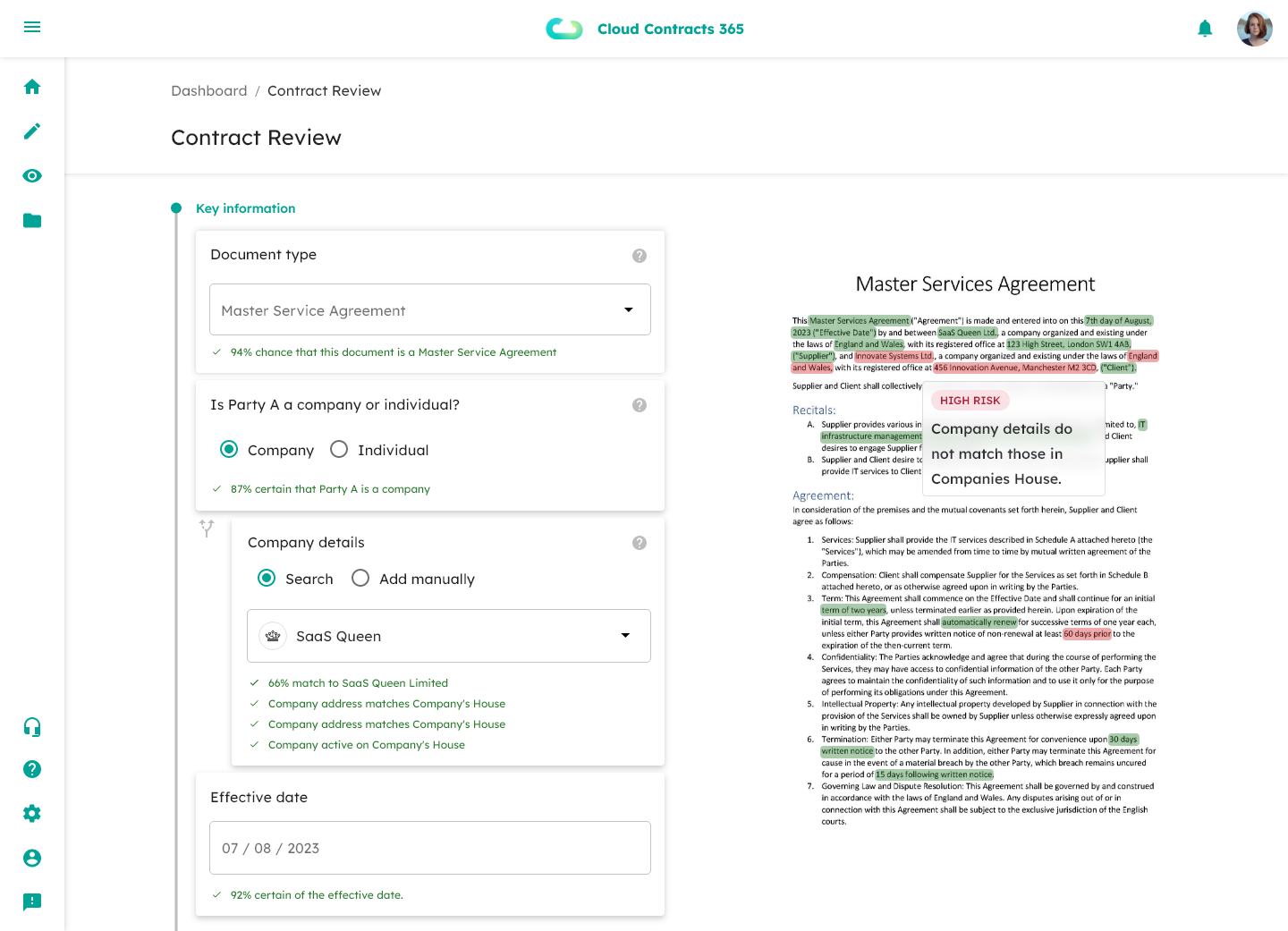Open the documents folder icon in the sidebar
1288x931 pixels.
click(x=32, y=220)
